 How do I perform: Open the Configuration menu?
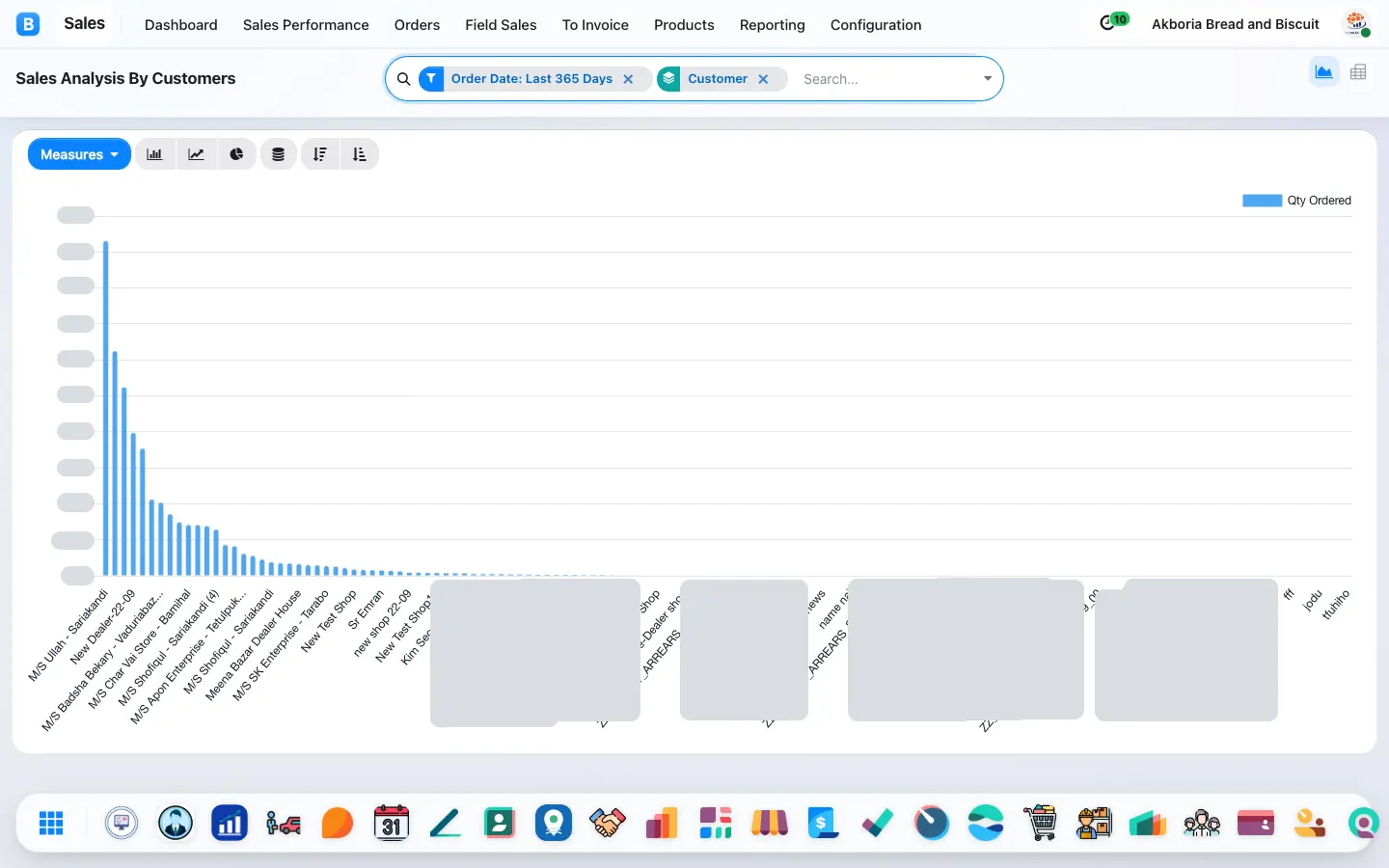point(876,25)
